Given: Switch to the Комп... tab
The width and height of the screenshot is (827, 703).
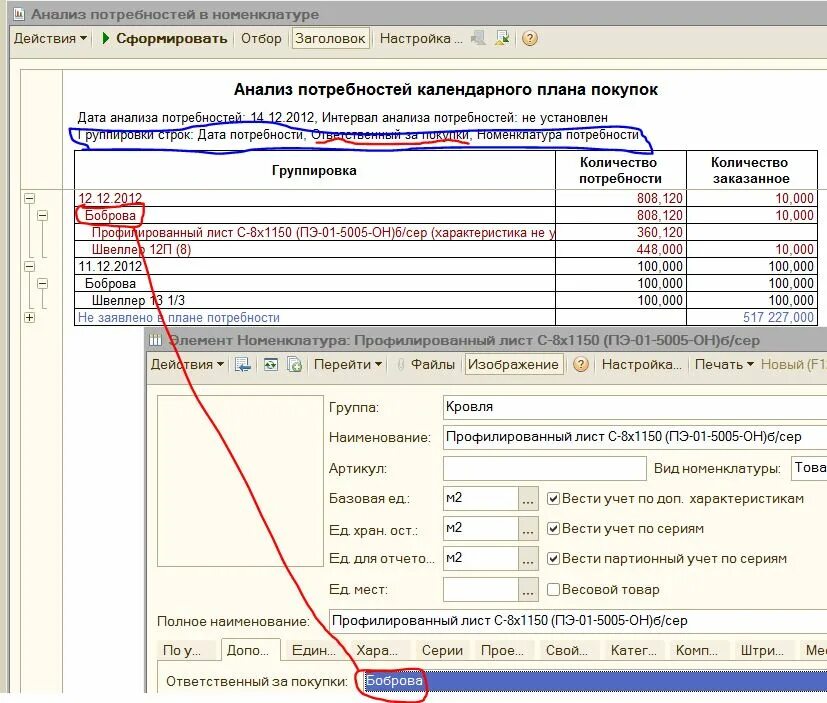Looking at the screenshot, I should click(697, 651).
